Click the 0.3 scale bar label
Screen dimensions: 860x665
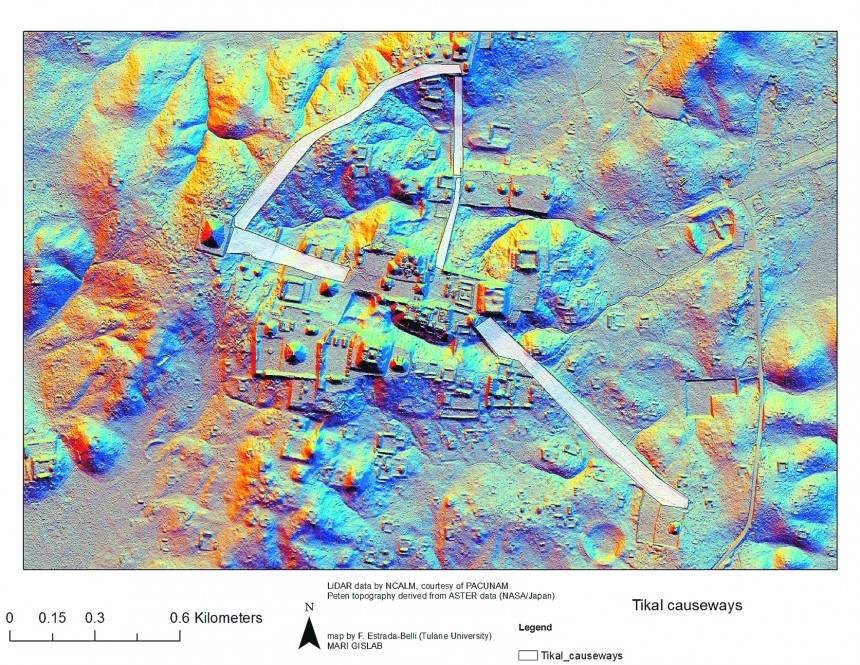pyautogui.click(x=95, y=617)
